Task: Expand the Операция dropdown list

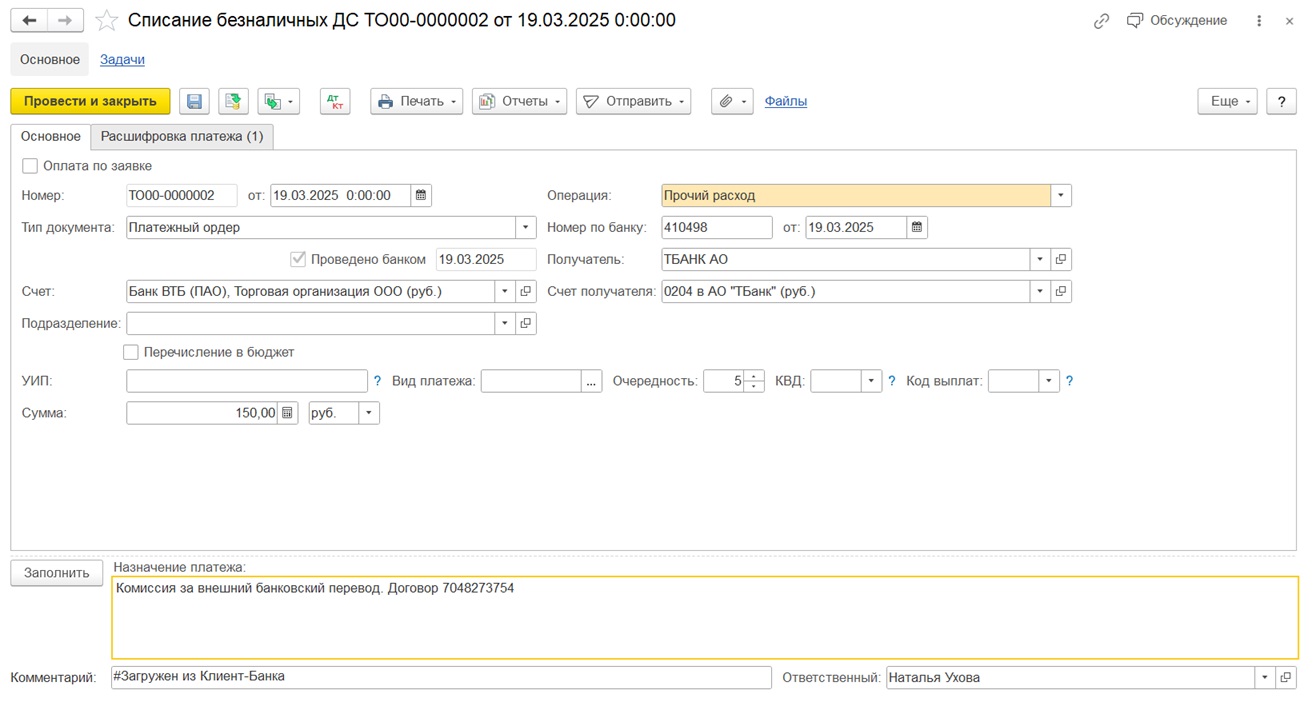Action: coord(1060,195)
